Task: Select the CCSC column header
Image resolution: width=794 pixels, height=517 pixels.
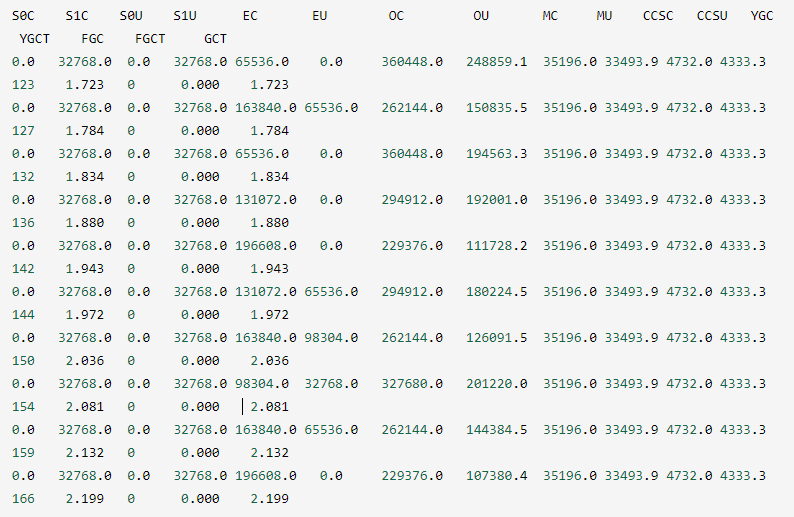Action: click(658, 16)
